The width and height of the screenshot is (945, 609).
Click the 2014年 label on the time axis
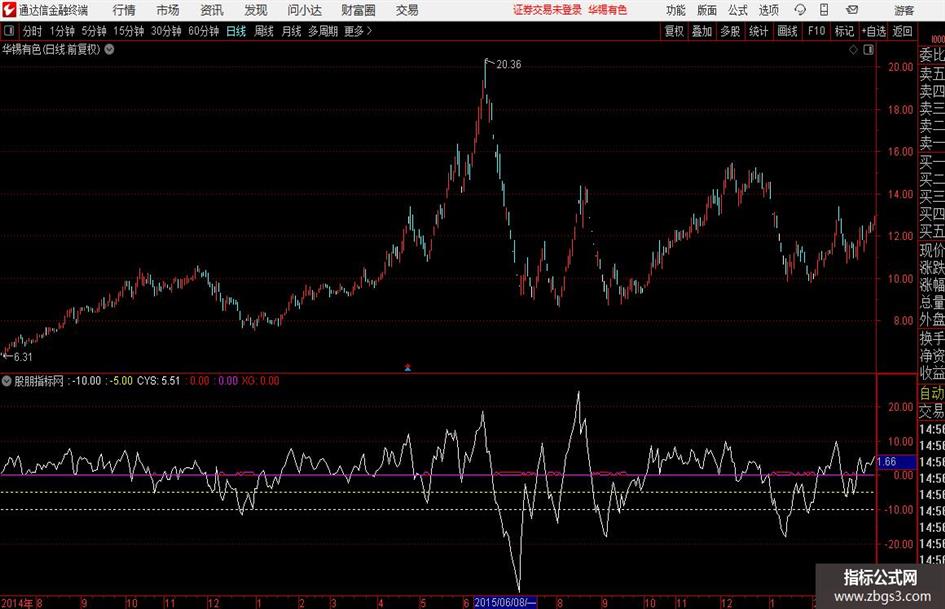(17, 602)
